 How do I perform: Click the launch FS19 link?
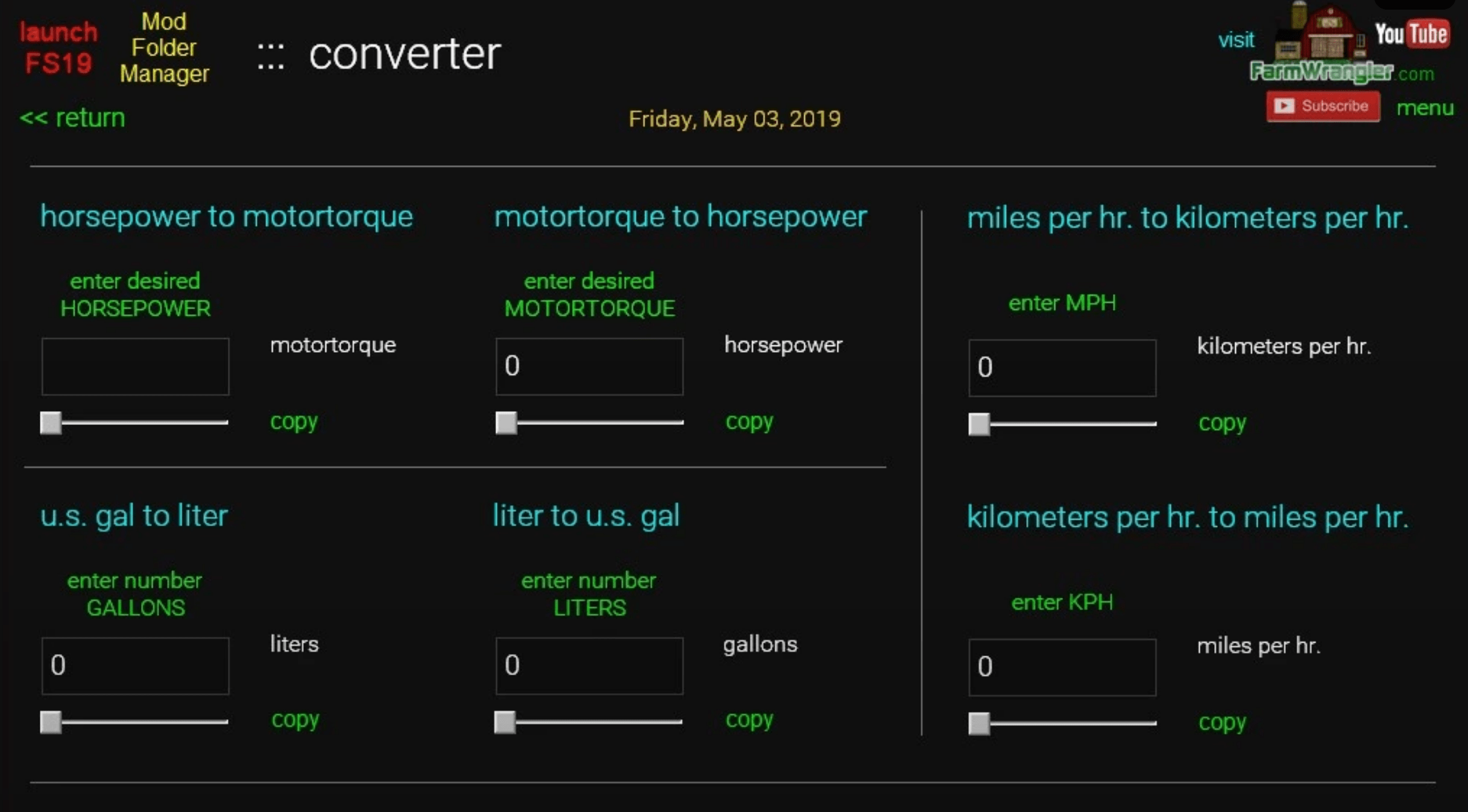tap(58, 48)
